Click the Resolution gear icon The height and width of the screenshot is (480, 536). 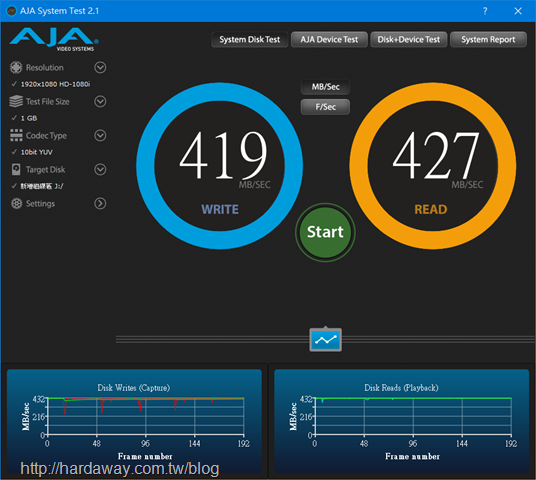[16, 68]
